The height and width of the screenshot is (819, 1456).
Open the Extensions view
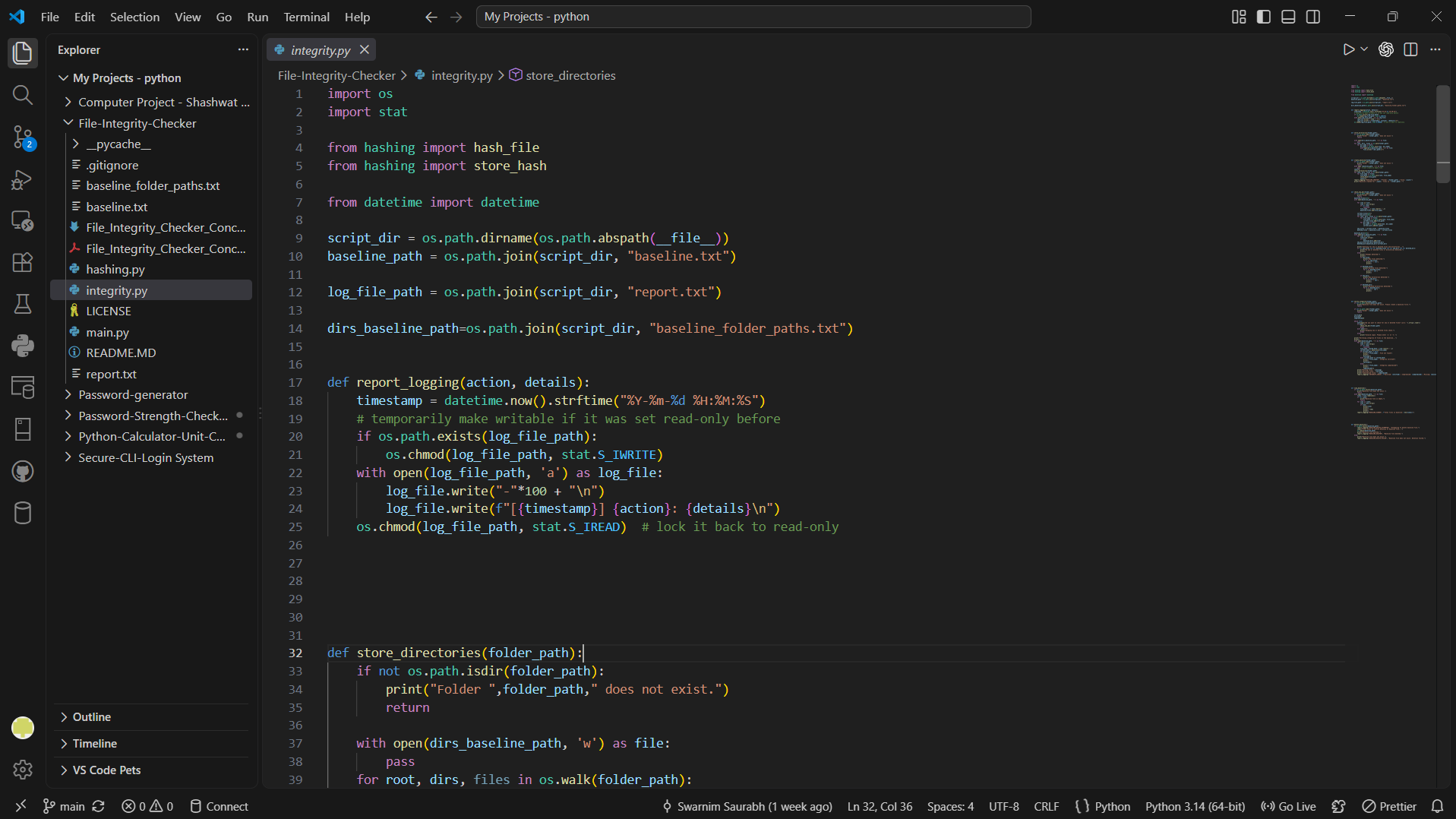coord(23,262)
